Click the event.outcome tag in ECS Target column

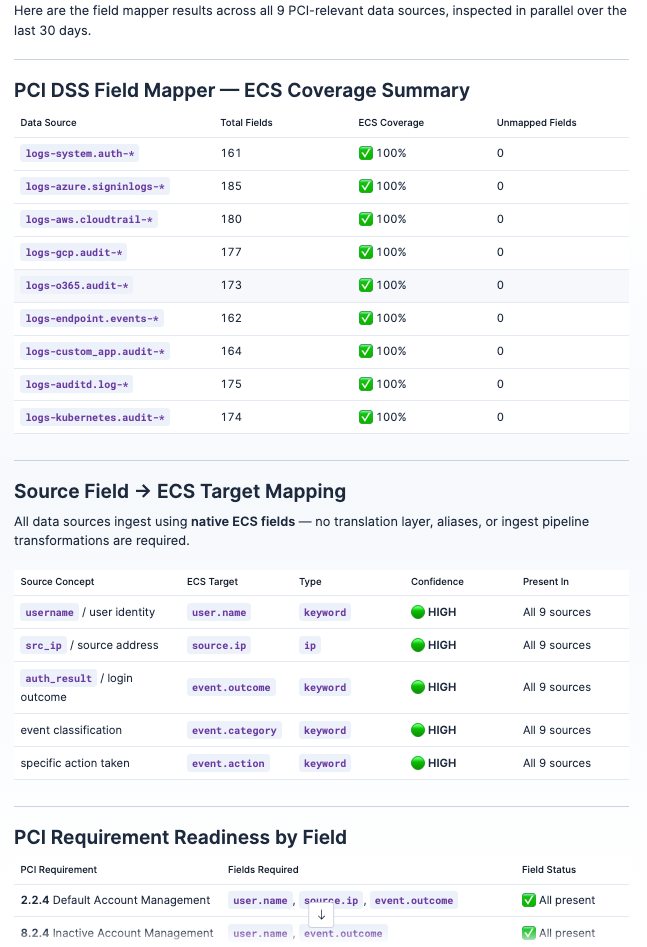(x=231, y=687)
